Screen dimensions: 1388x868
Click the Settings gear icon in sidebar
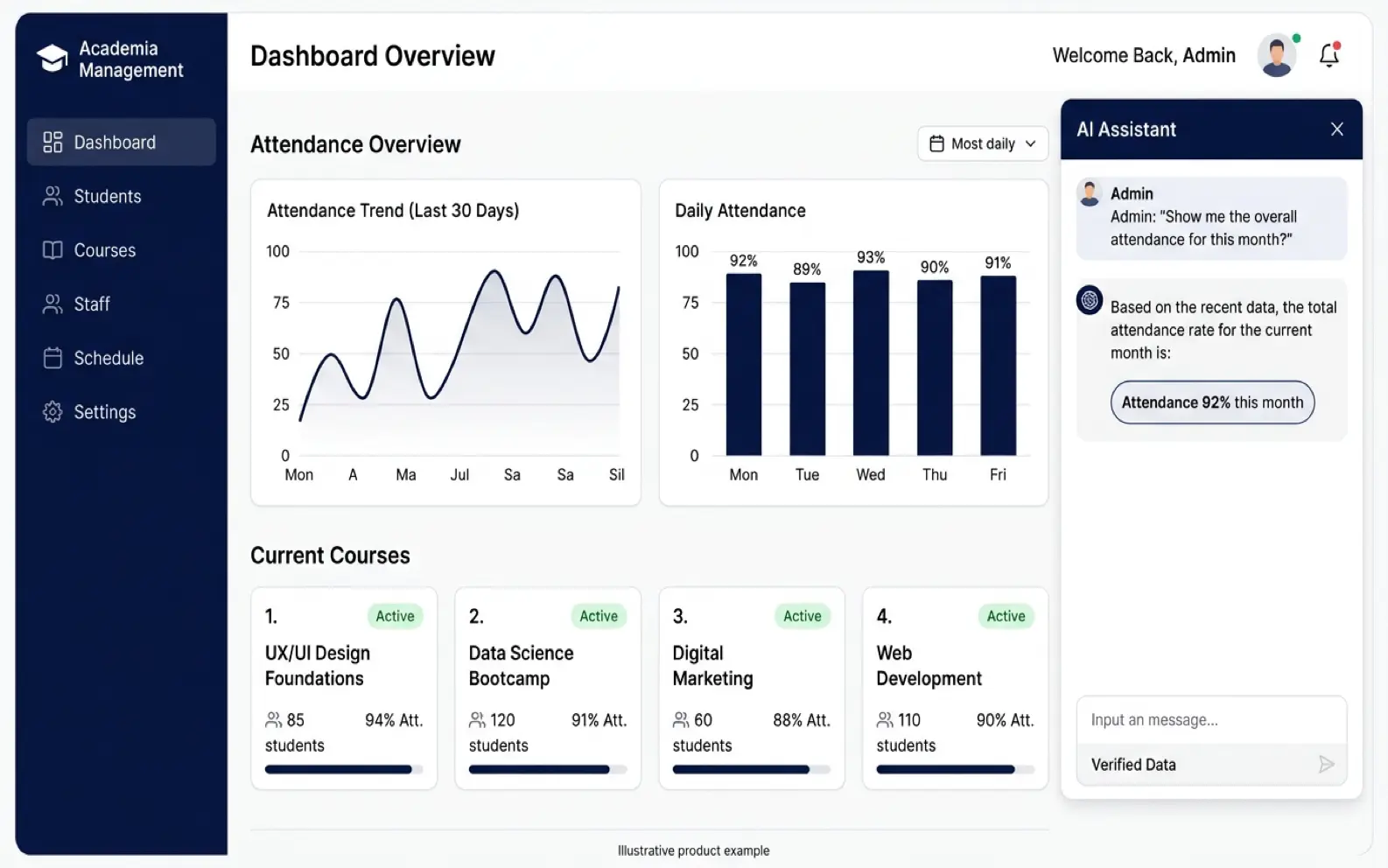53,412
